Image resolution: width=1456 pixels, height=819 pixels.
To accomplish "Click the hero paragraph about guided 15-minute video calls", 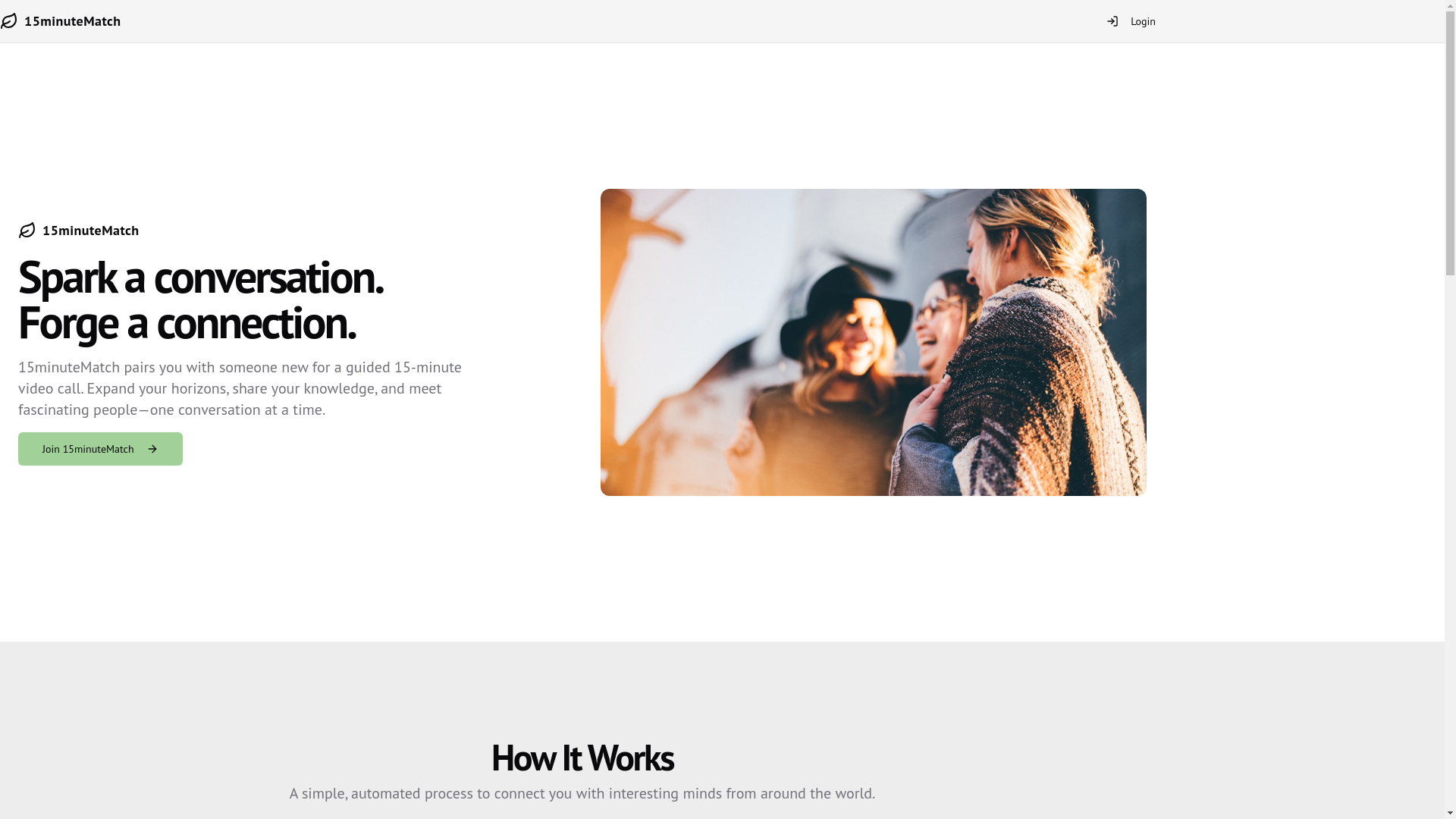I will click(240, 388).
